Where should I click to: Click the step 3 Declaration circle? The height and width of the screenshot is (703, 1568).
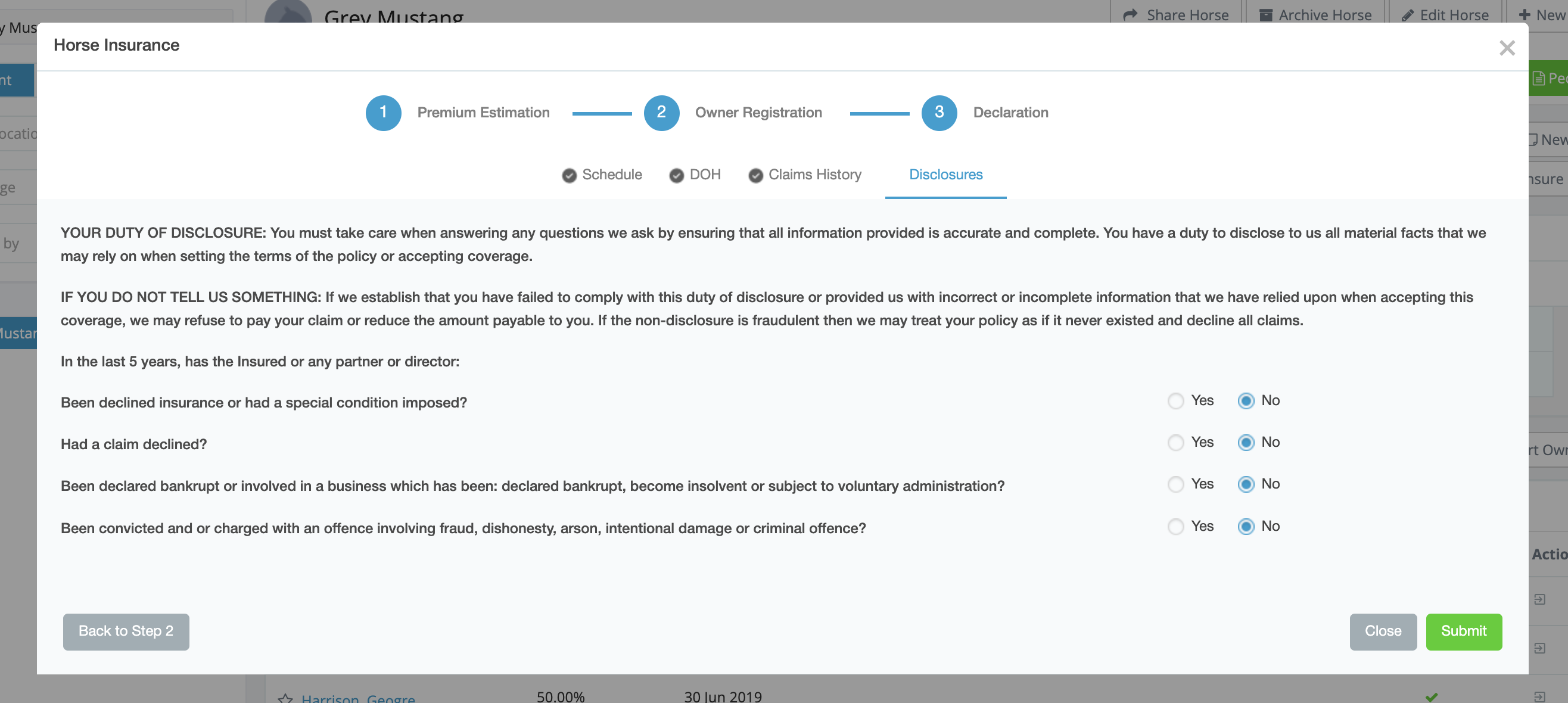click(939, 113)
